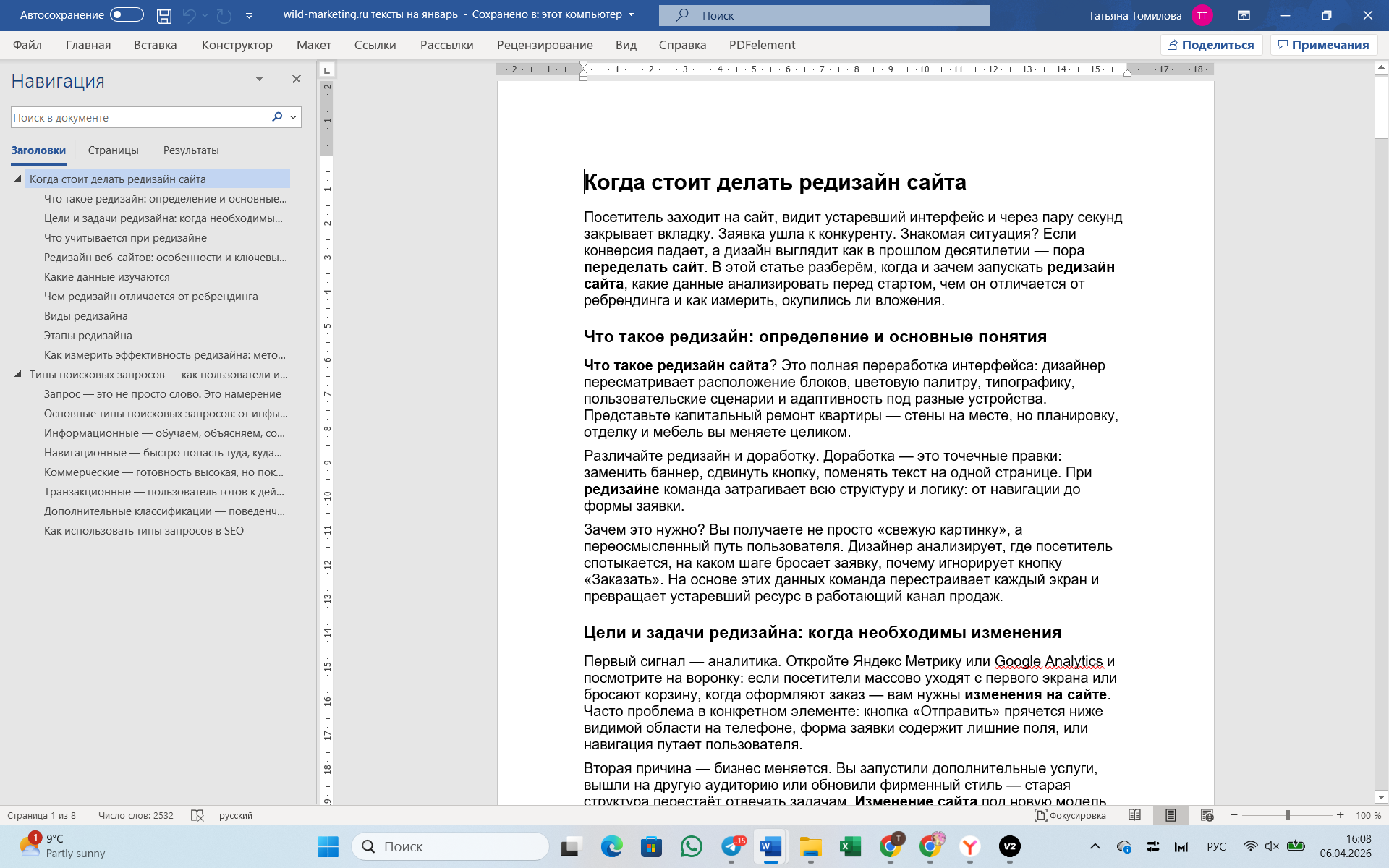Click the zoom slider handle

click(1288, 815)
